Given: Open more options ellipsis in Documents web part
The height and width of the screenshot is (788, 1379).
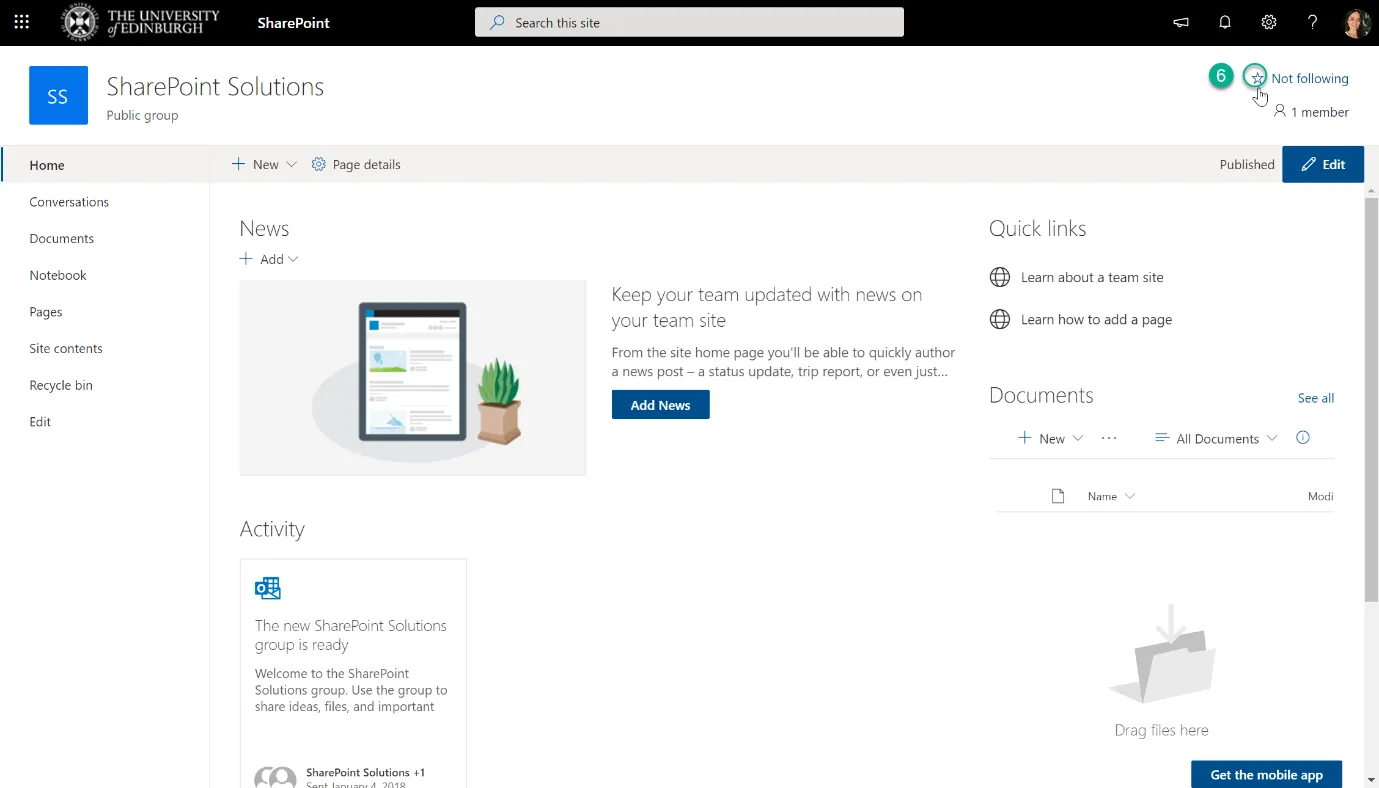Looking at the screenshot, I should 1109,438.
